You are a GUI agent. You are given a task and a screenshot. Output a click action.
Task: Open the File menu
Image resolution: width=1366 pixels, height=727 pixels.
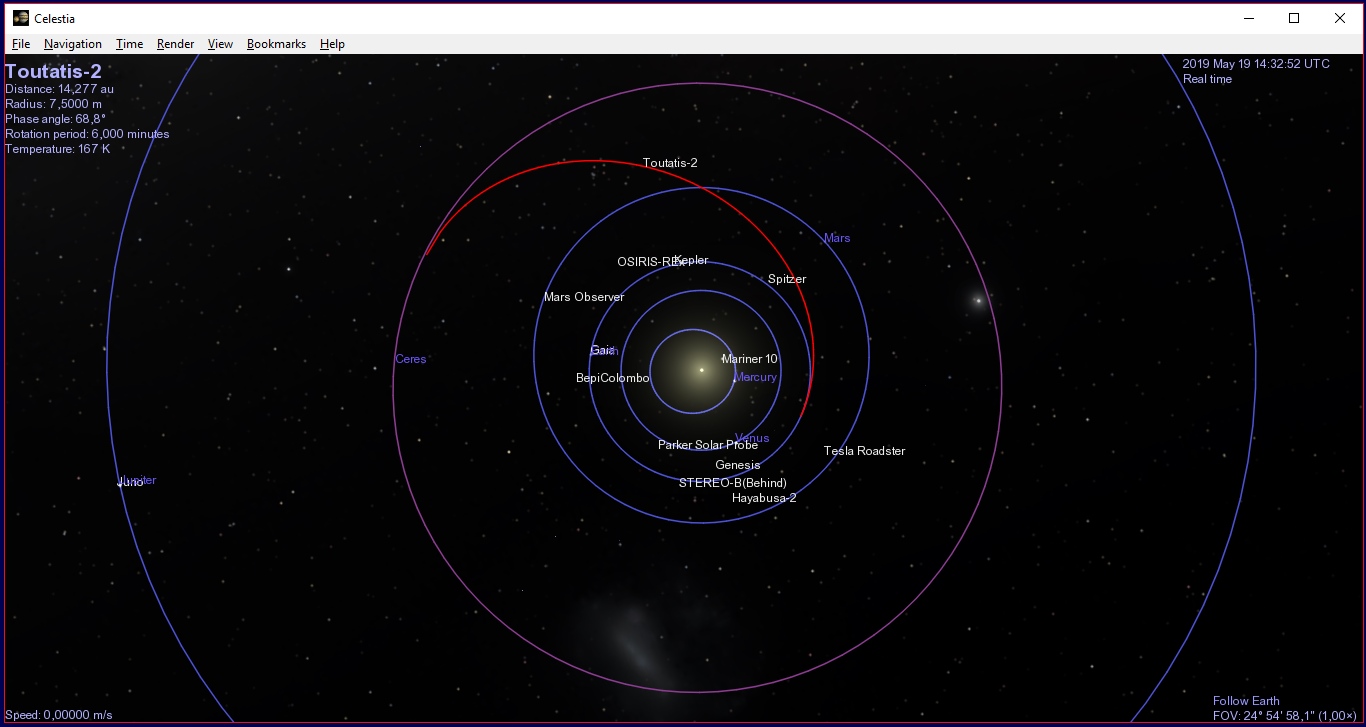point(21,44)
